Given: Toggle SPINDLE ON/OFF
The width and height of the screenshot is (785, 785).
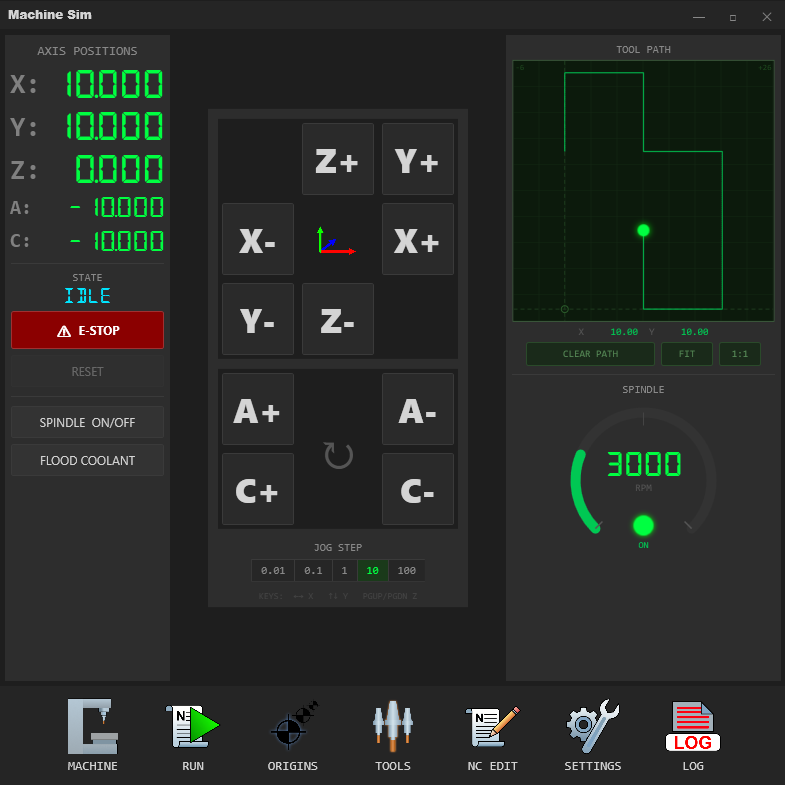Looking at the screenshot, I should pyautogui.click(x=88, y=423).
